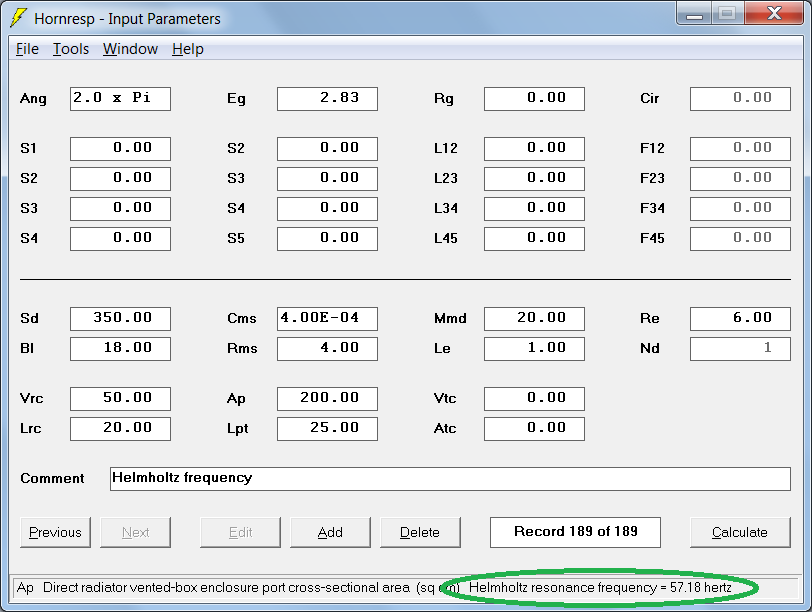Click the Nd field showing 1
Screen dimensions: 812x612
point(740,348)
